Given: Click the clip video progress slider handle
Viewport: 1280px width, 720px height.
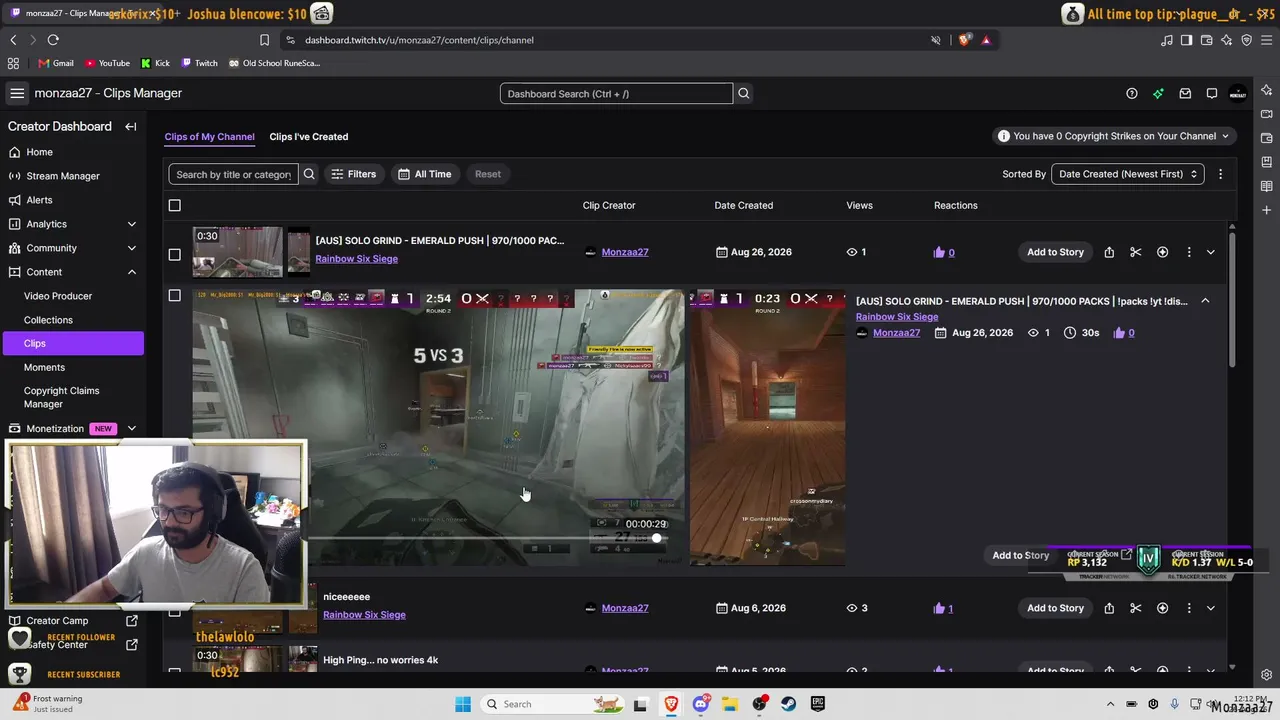Looking at the screenshot, I should tap(657, 539).
